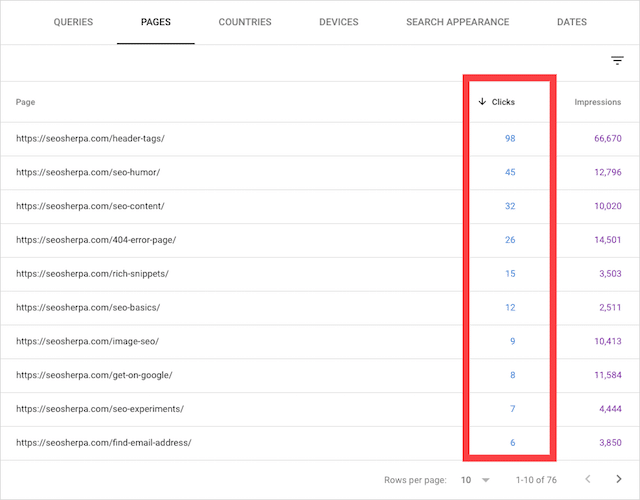
Task: Select the Pages tab
Action: pyautogui.click(x=156, y=22)
